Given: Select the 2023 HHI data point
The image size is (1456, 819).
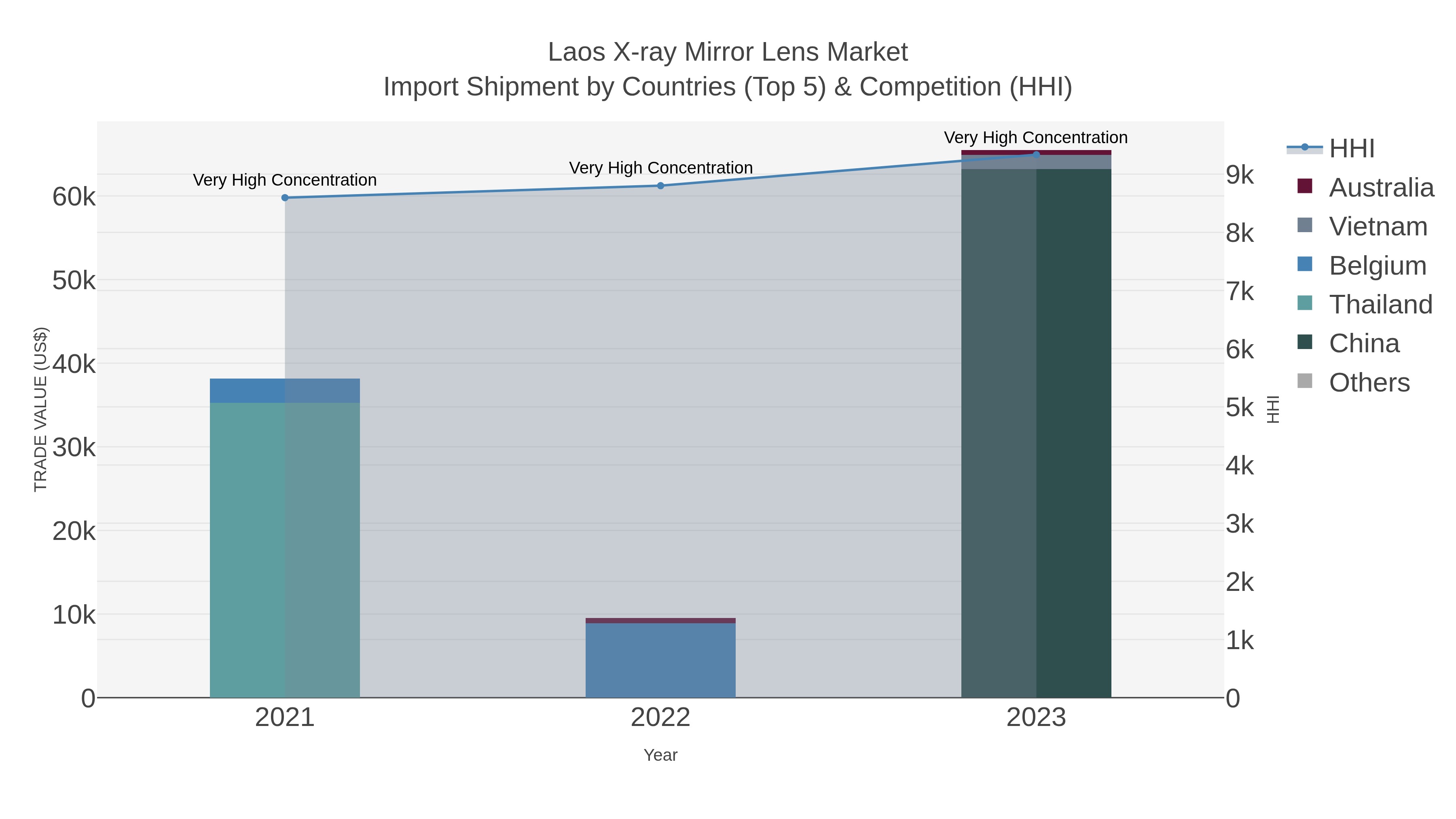Looking at the screenshot, I should click(1036, 154).
